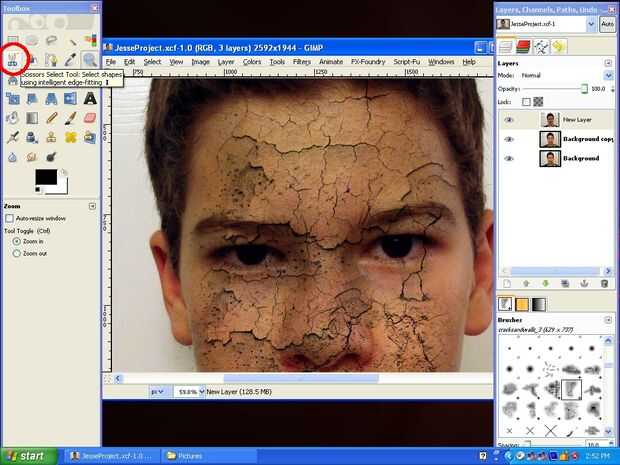Select the Select by Color tool

coord(90,40)
